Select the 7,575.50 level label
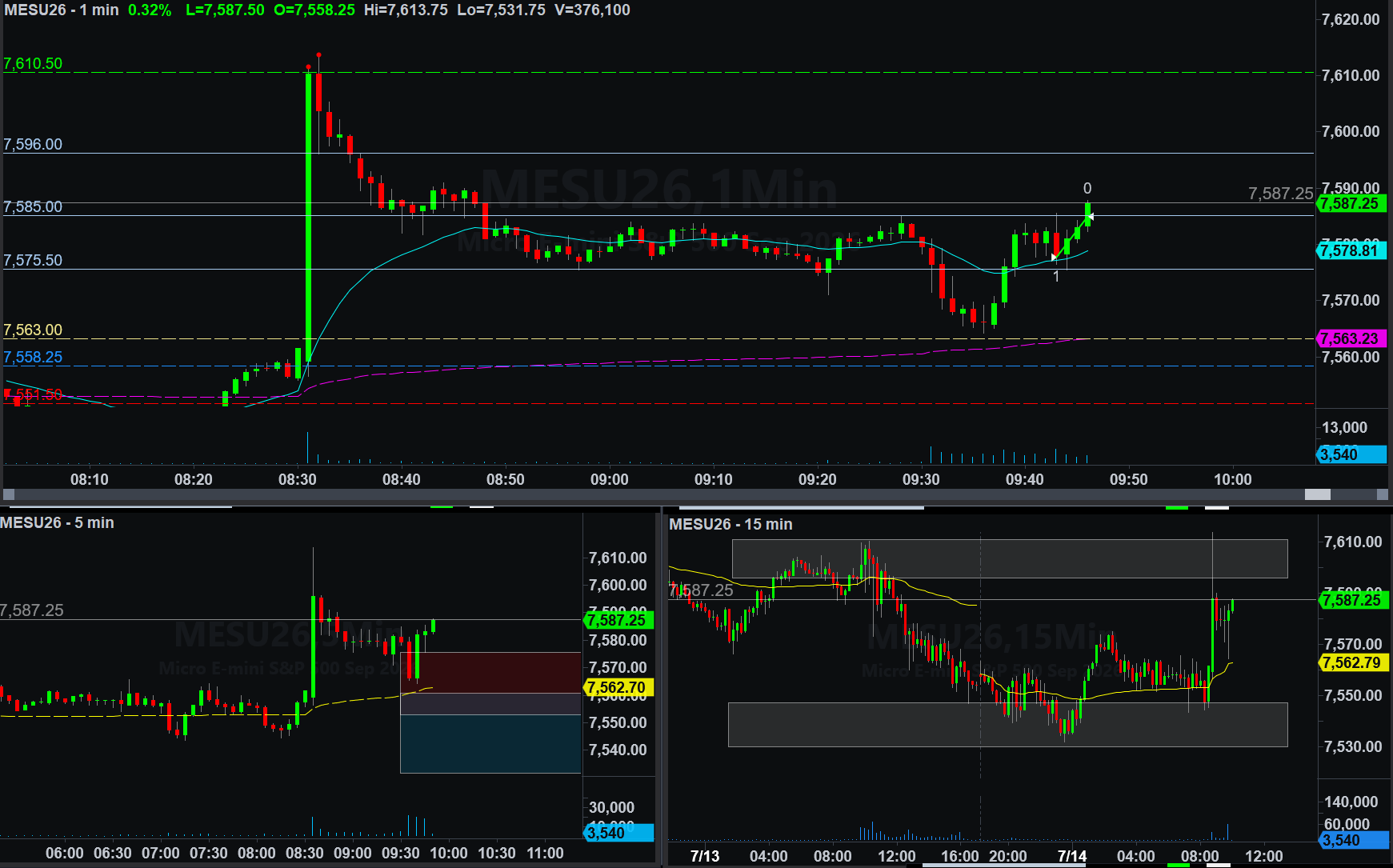Screen dimensions: 1393x868 point(33,261)
